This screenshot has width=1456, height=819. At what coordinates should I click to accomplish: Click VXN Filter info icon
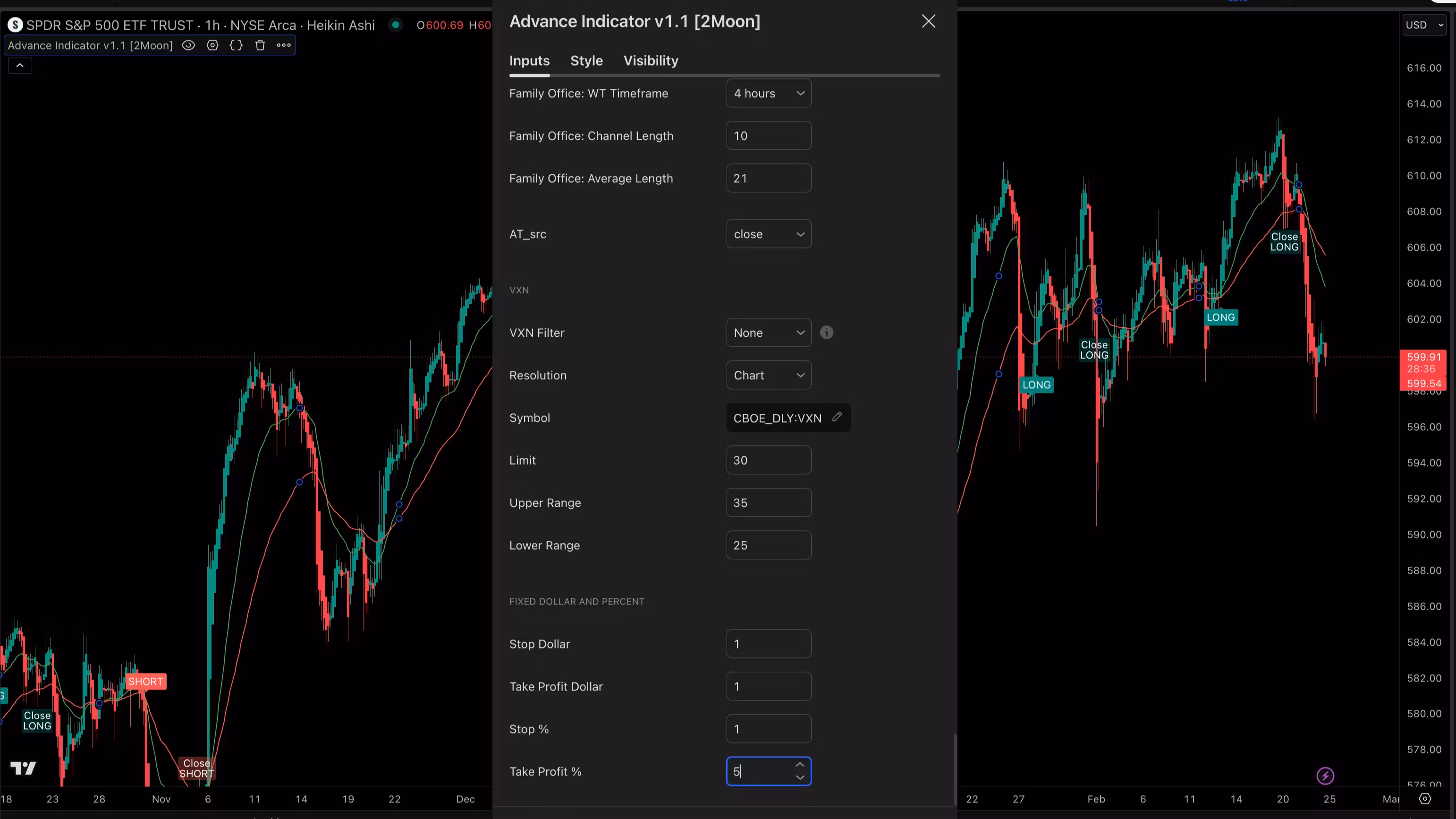pyautogui.click(x=826, y=333)
